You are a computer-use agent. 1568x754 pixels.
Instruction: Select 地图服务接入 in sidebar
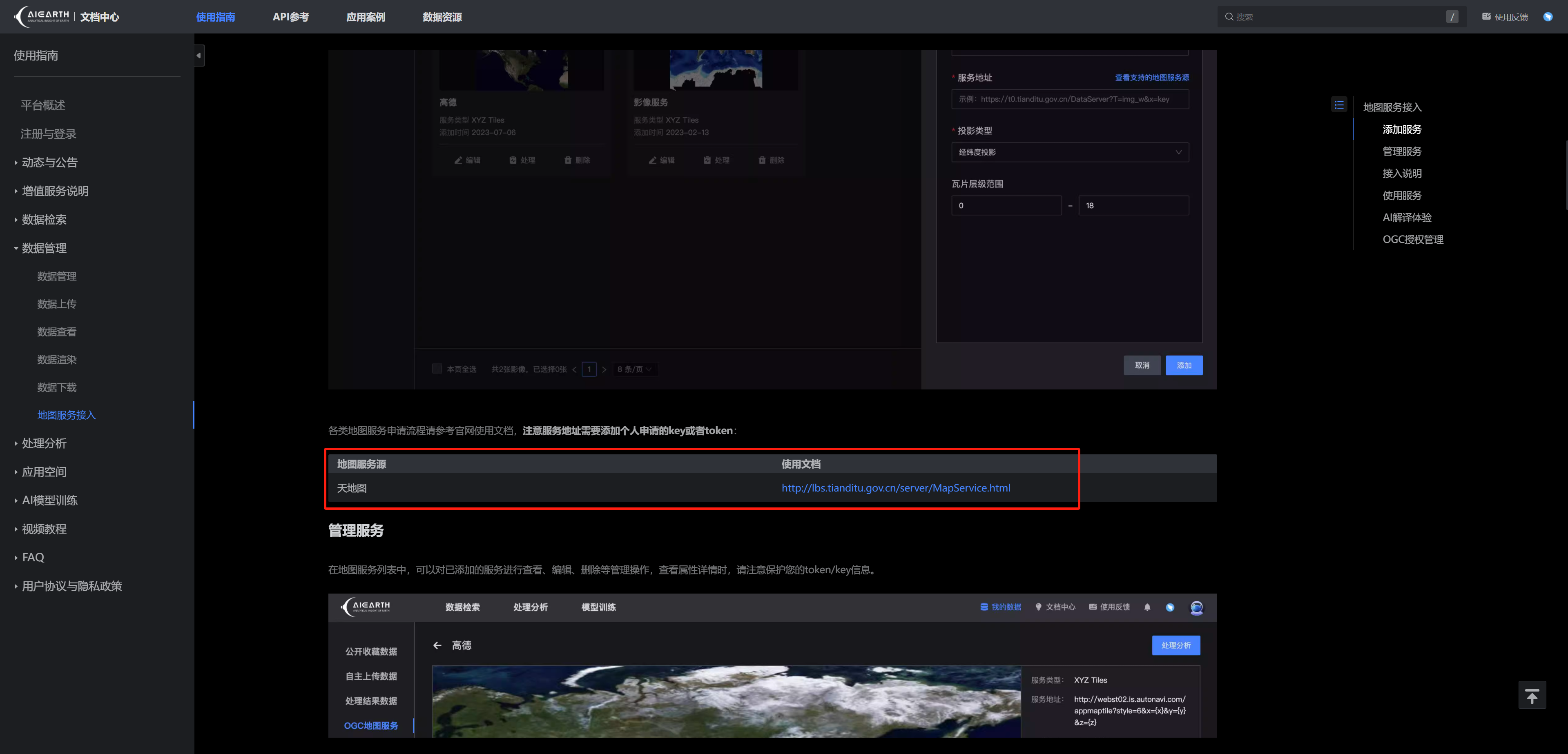(x=66, y=415)
